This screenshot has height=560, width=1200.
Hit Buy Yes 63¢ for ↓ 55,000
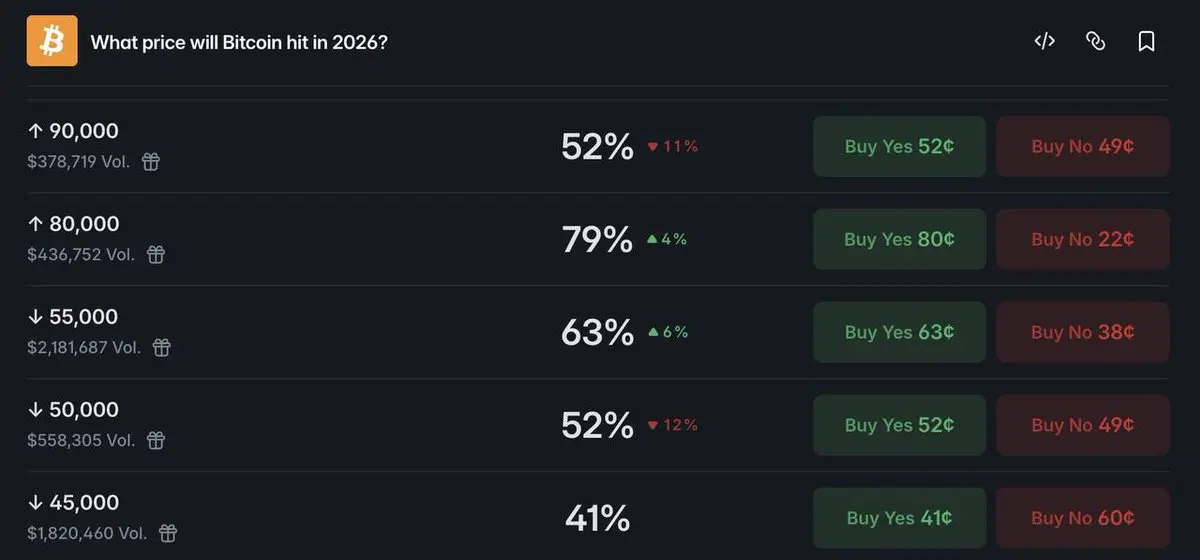(899, 333)
